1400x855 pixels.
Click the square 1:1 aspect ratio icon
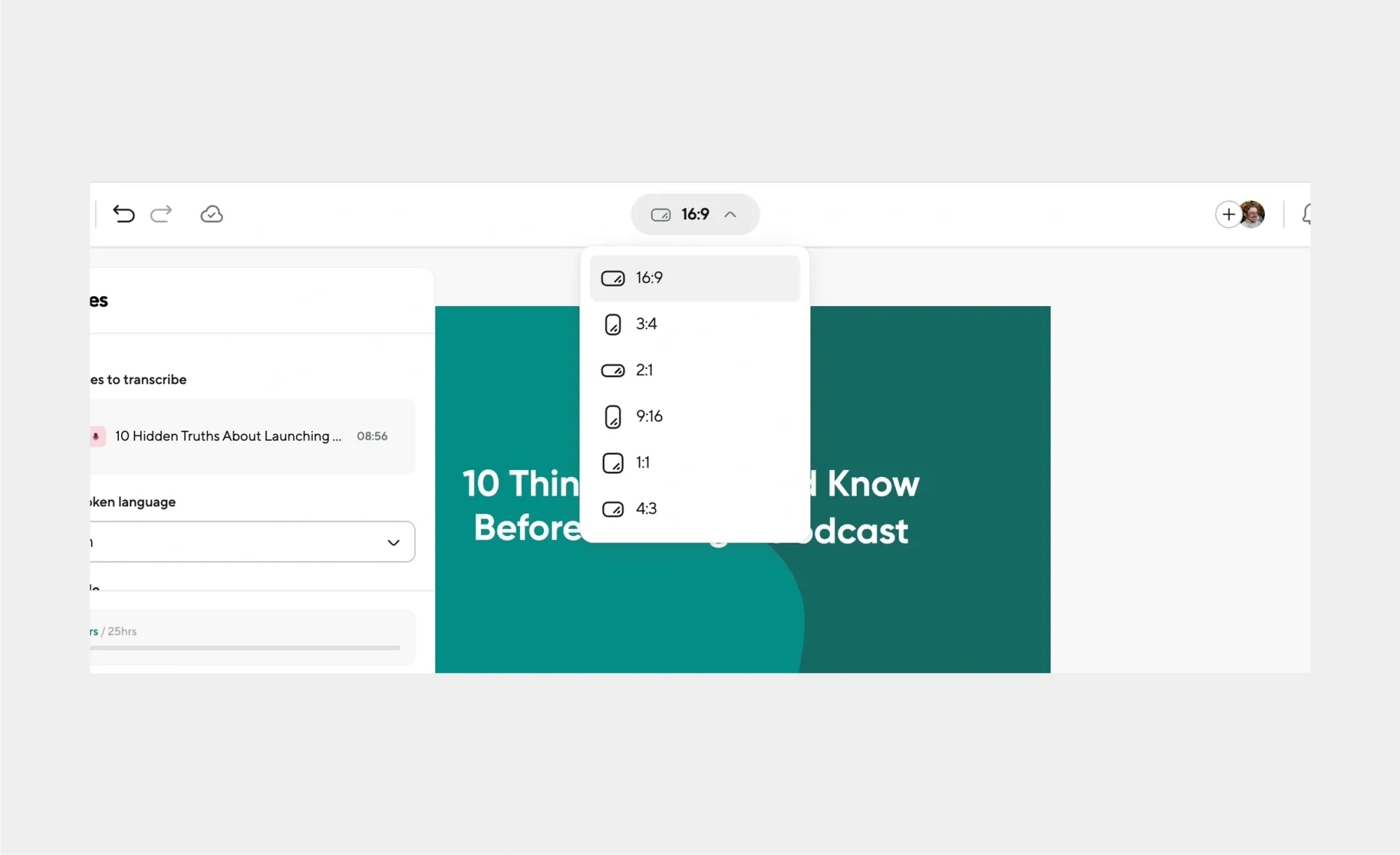(x=612, y=463)
